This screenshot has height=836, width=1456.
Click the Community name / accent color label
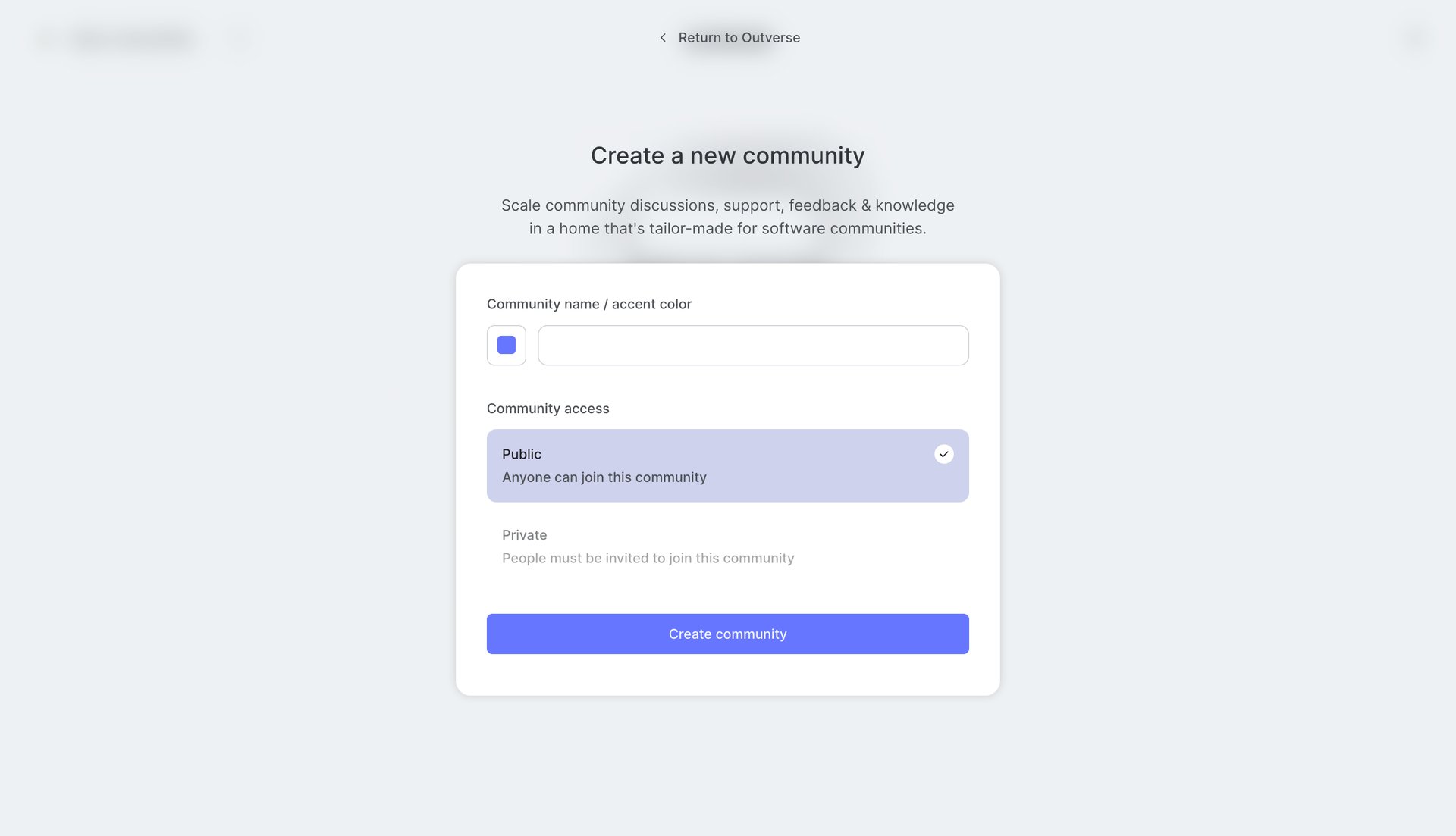[x=589, y=304]
